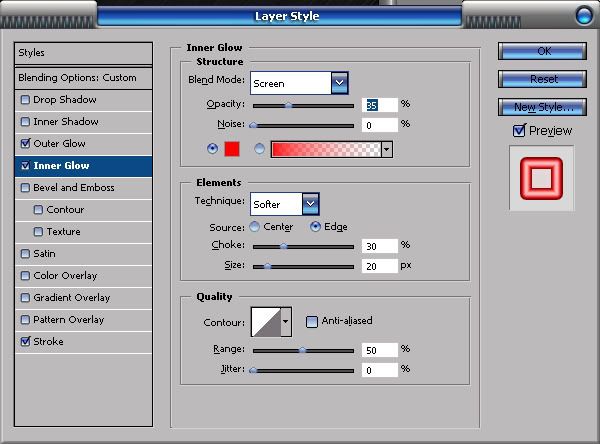
Task: Open the gradient picker dropdown arrow
Action: (x=386, y=149)
